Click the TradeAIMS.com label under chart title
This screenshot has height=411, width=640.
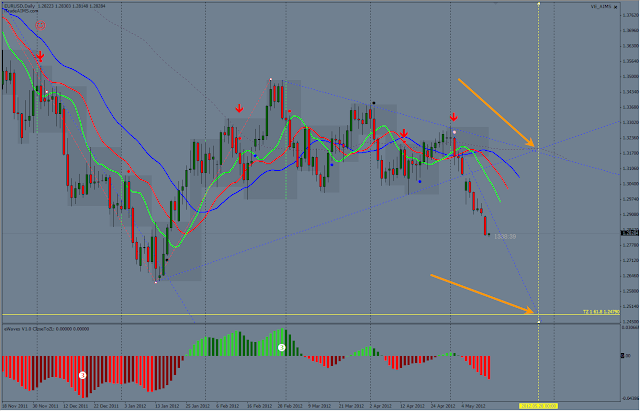20,11
